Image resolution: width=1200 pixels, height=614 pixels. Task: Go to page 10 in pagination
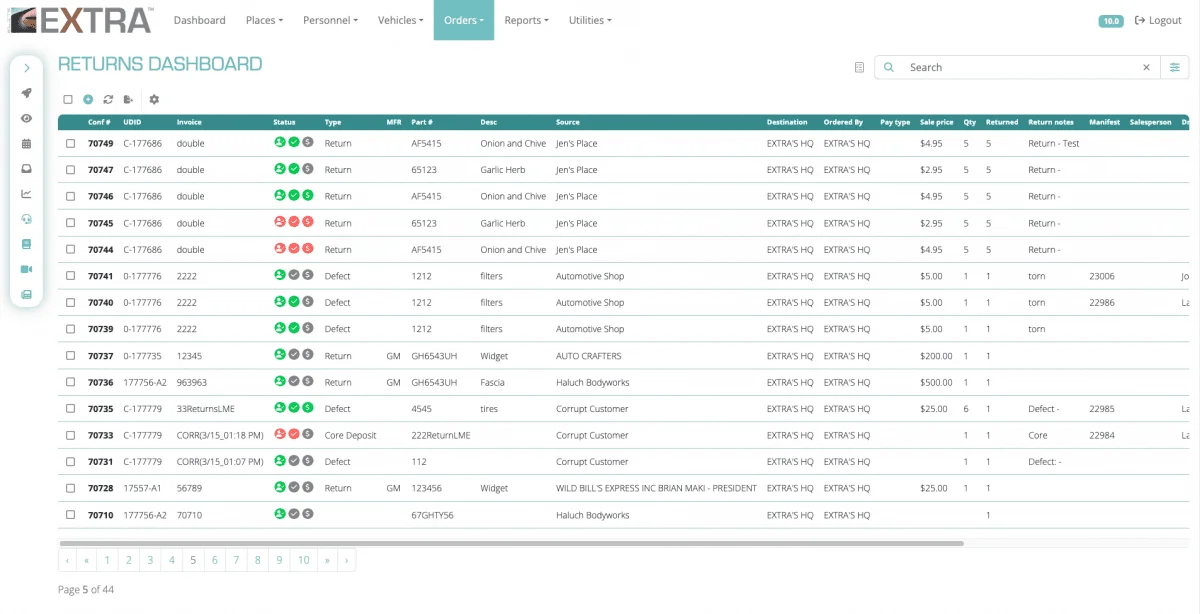coord(304,560)
